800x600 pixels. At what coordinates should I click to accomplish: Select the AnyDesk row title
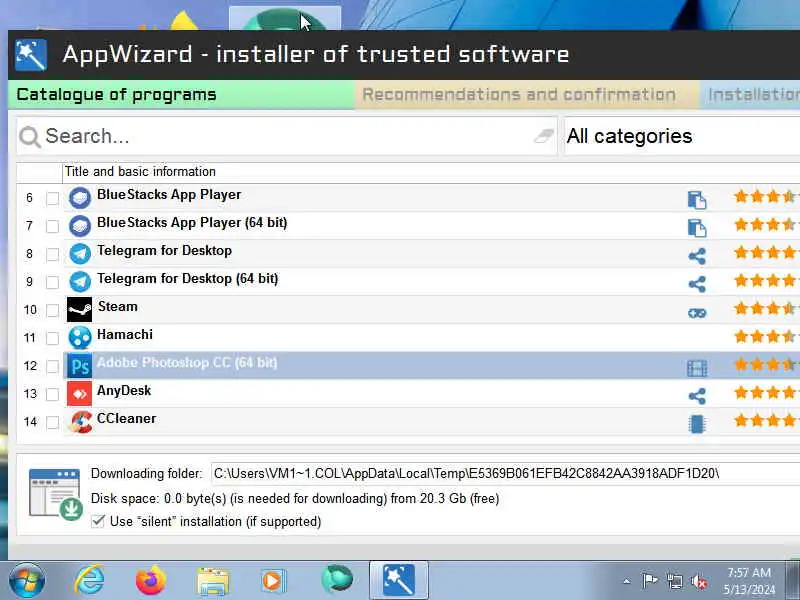pyautogui.click(x=124, y=391)
